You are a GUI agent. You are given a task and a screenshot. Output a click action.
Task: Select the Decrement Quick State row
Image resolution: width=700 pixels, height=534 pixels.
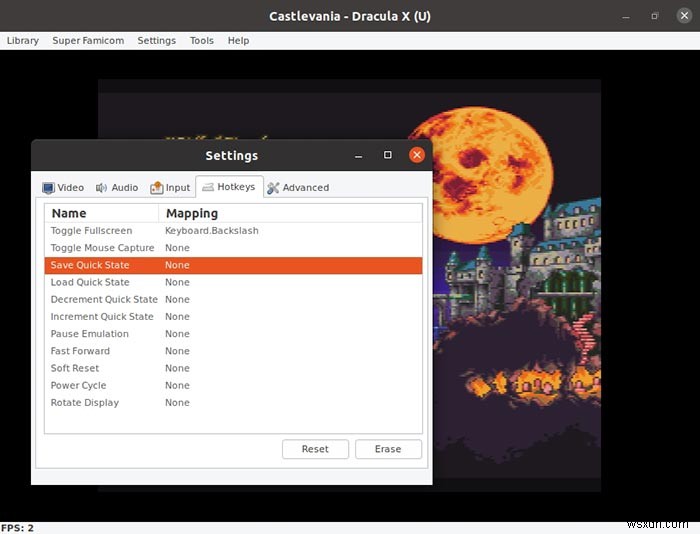(x=233, y=300)
